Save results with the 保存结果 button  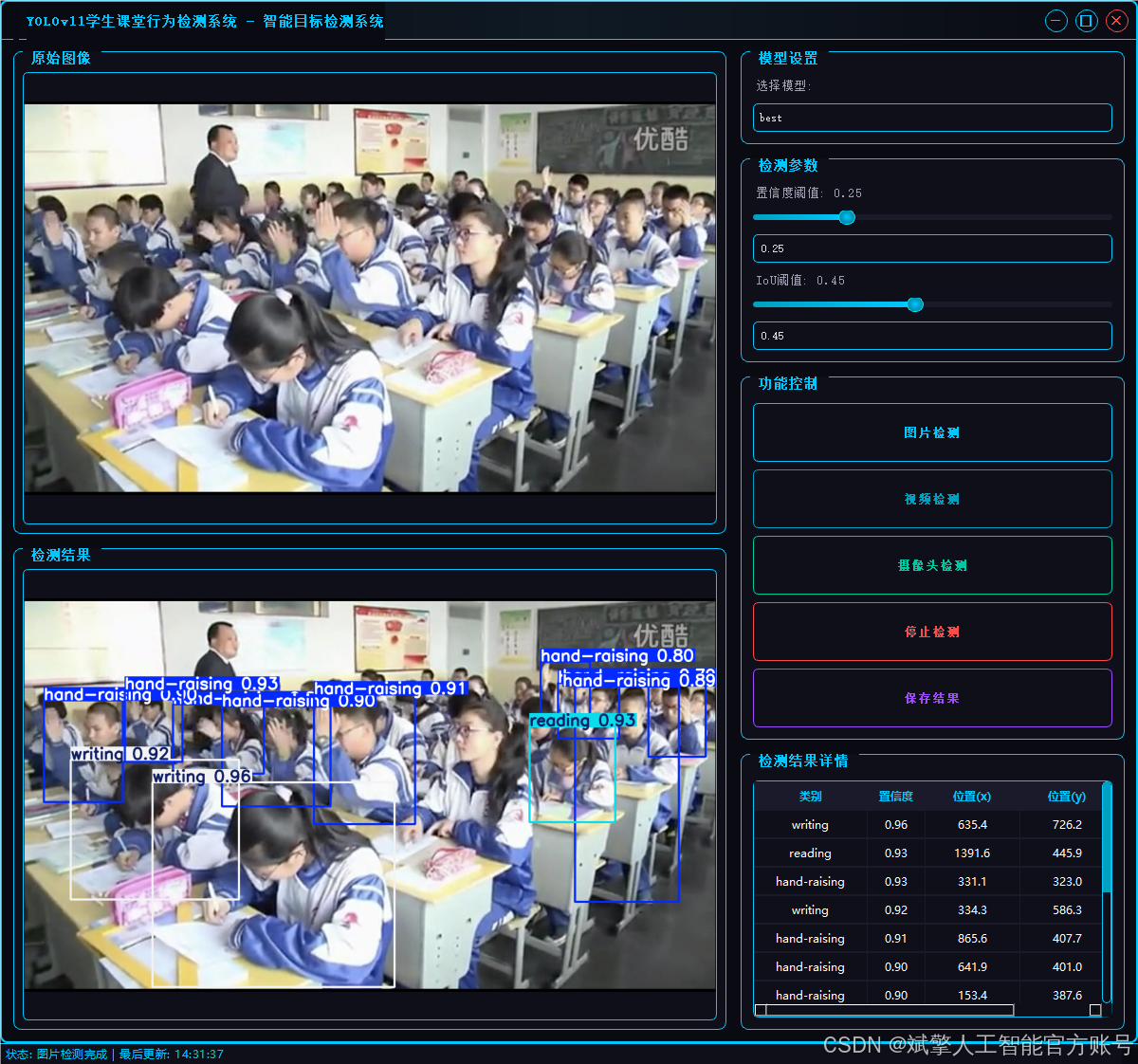tap(932, 697)
